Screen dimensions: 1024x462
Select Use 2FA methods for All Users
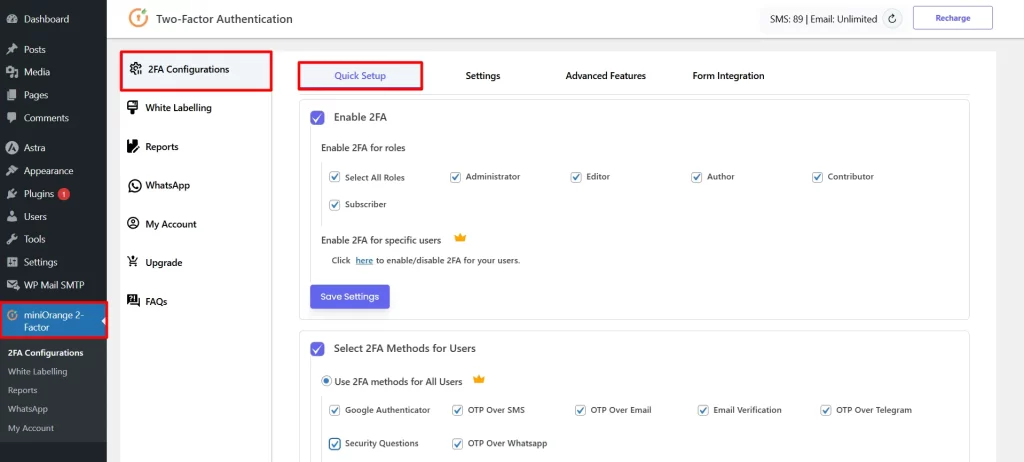click(326, 381)
